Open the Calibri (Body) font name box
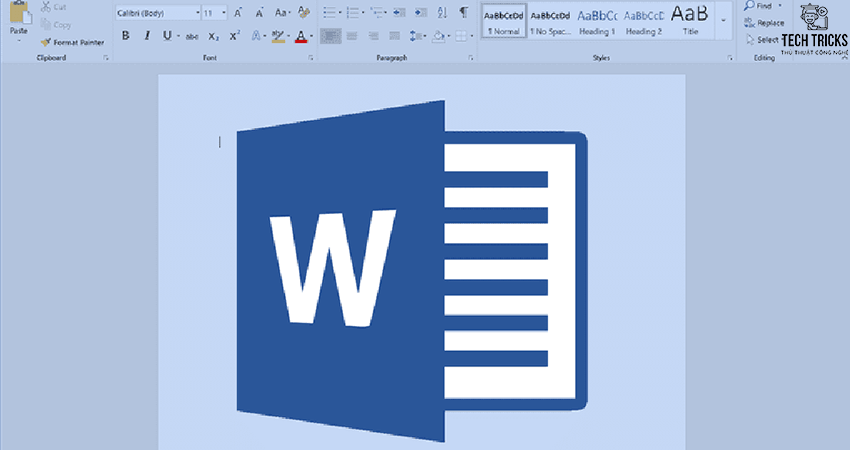The image size is (850, 450). (x=158, y=12)
